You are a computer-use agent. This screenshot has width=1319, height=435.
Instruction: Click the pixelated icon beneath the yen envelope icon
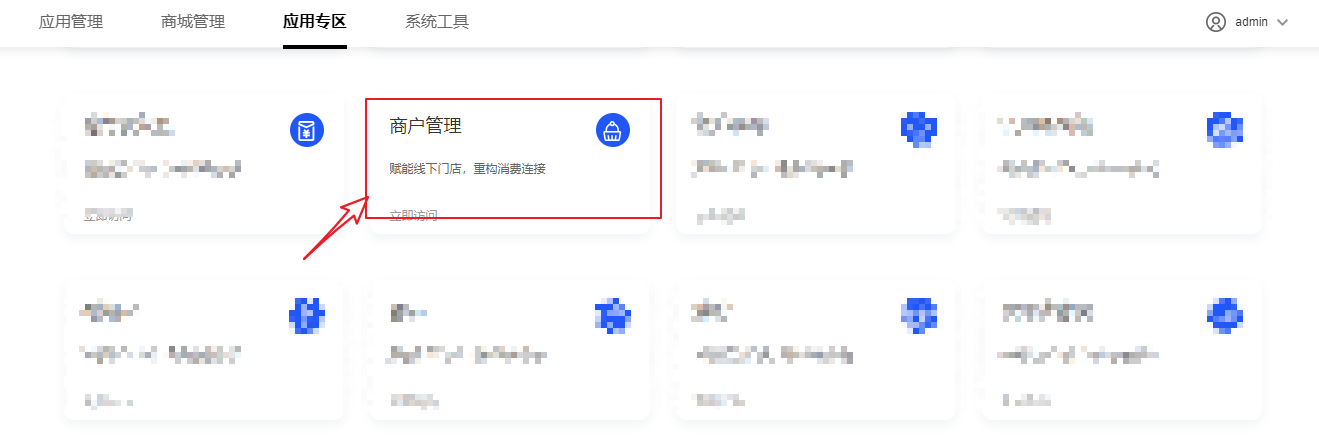(307, 315)
